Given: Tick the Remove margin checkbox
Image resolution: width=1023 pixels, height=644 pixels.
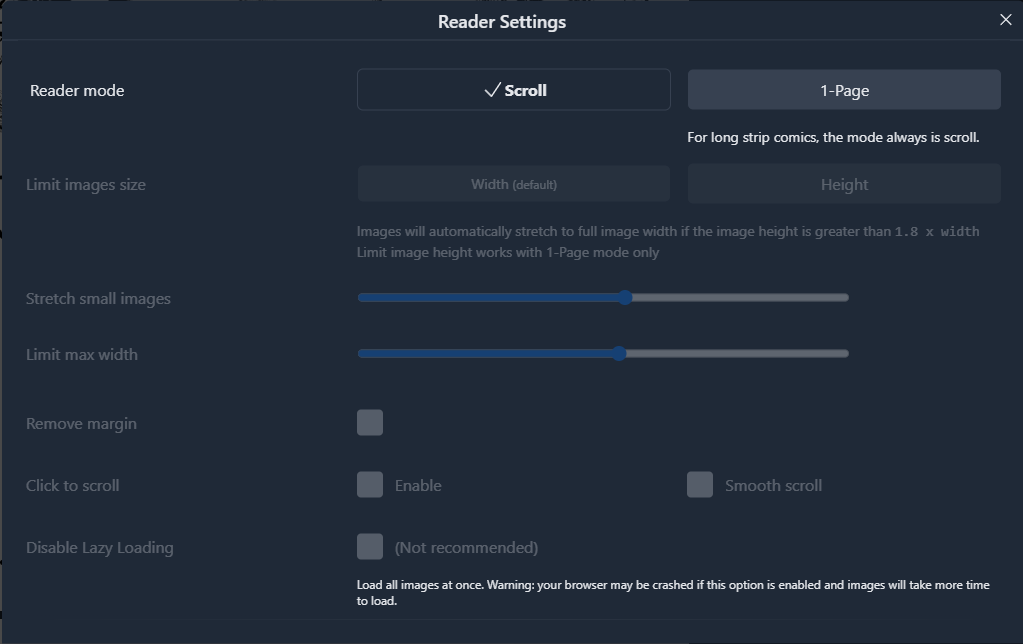Looking at the screenshot, I should point(370,423).
